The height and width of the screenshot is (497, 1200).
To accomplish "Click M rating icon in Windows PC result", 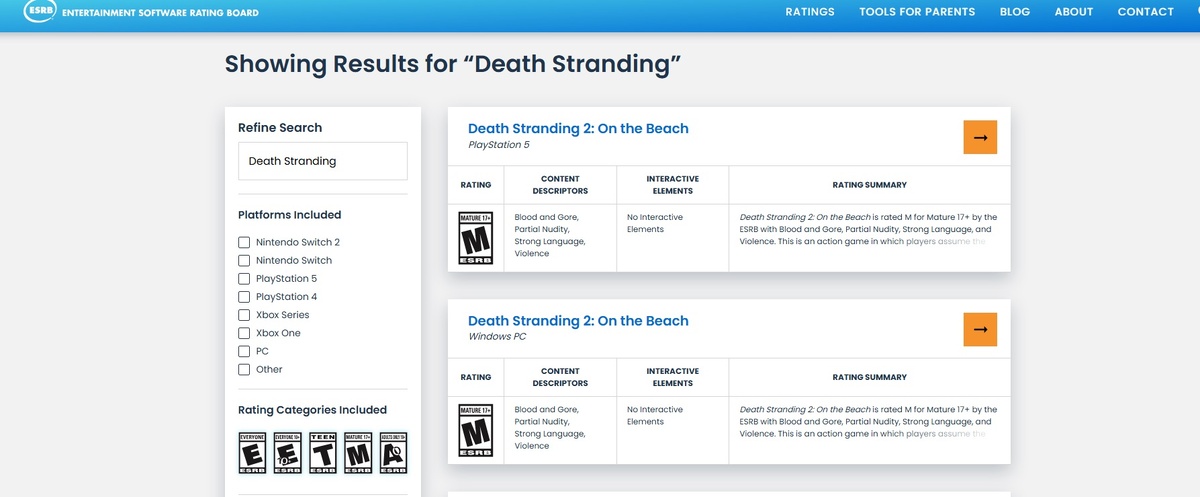I will tap(476, 431).
